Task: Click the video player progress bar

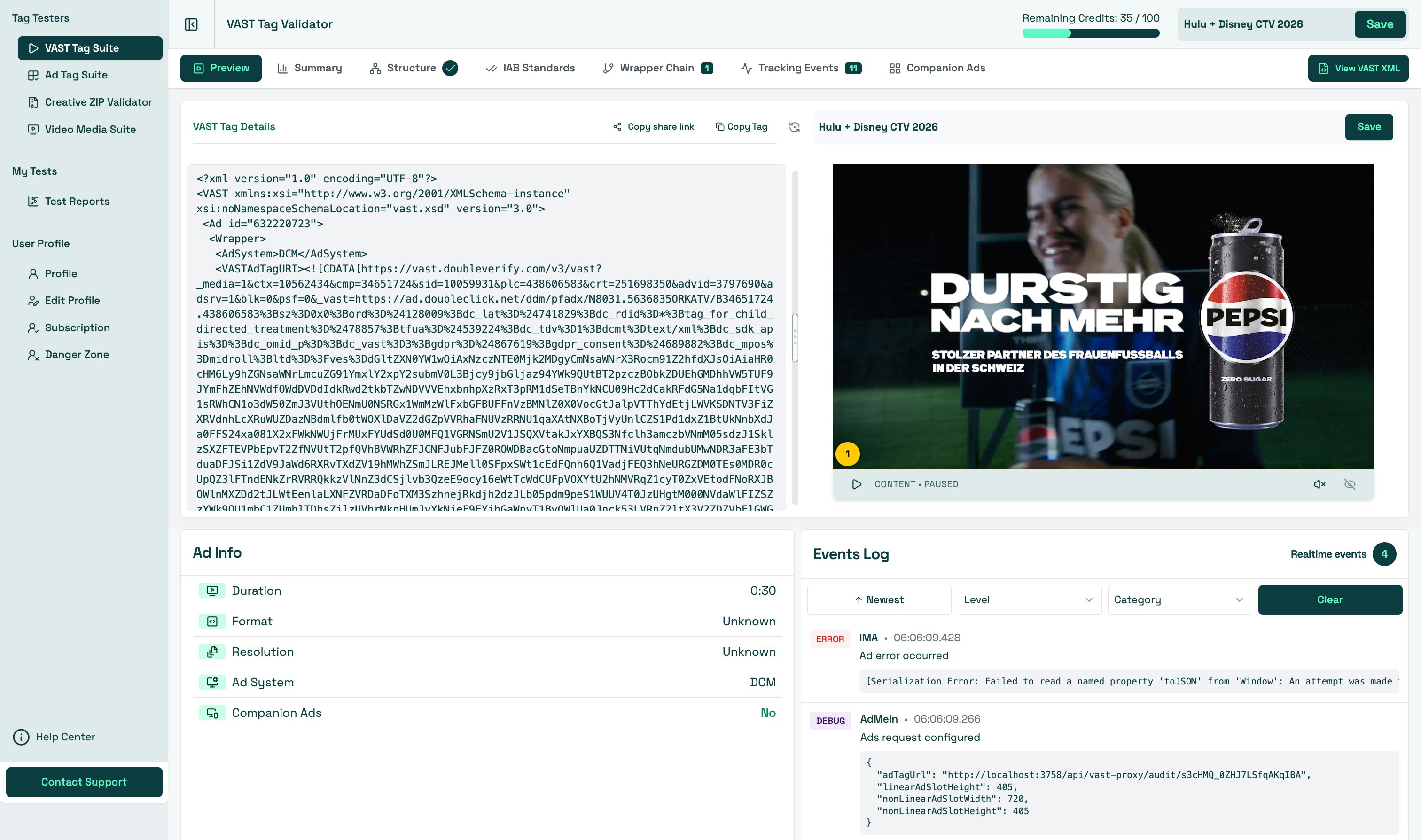Action: (1103, 469)
